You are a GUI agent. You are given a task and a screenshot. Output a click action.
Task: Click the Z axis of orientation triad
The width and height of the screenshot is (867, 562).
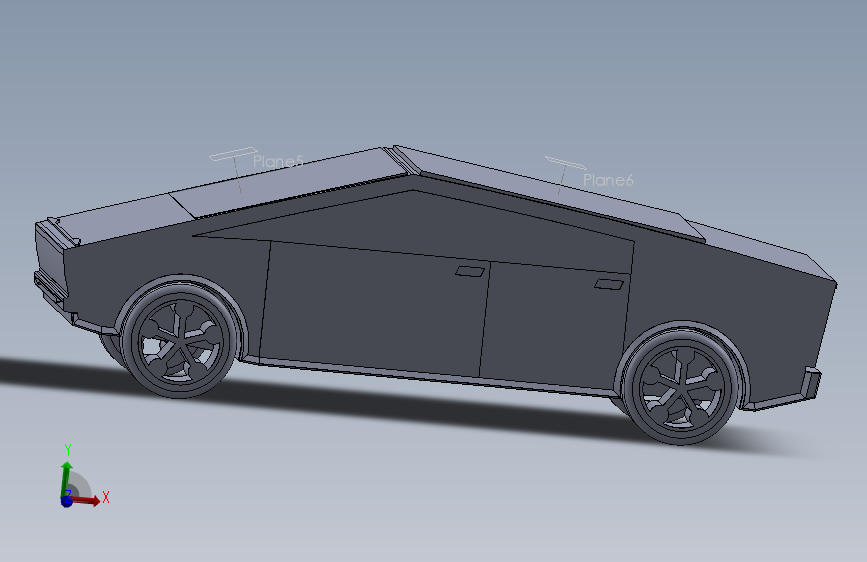point(67,500)
